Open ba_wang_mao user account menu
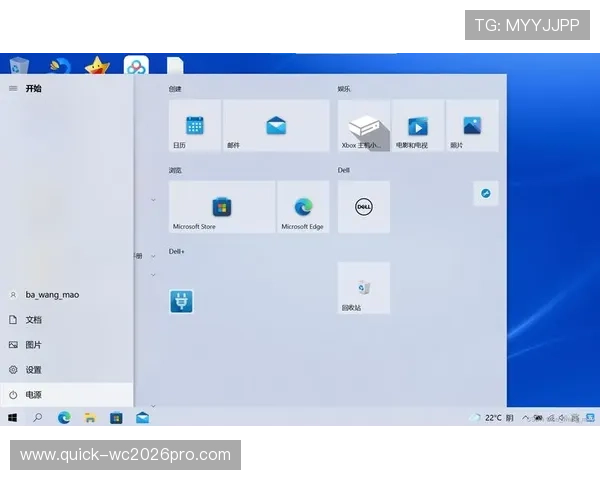The width and height of the screenshot is (600, 480). pos(67,295)
